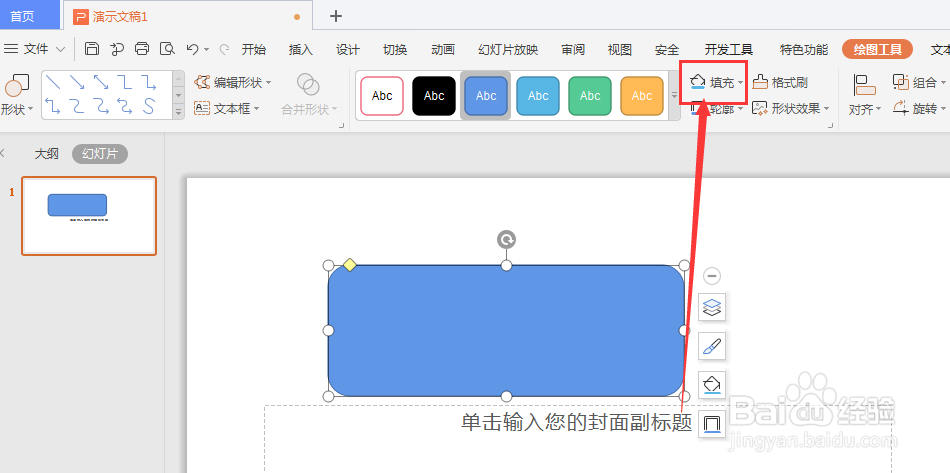
Task: Apply the orange Abc shape style
Action: pyautogui.click(x=642, y=96)
